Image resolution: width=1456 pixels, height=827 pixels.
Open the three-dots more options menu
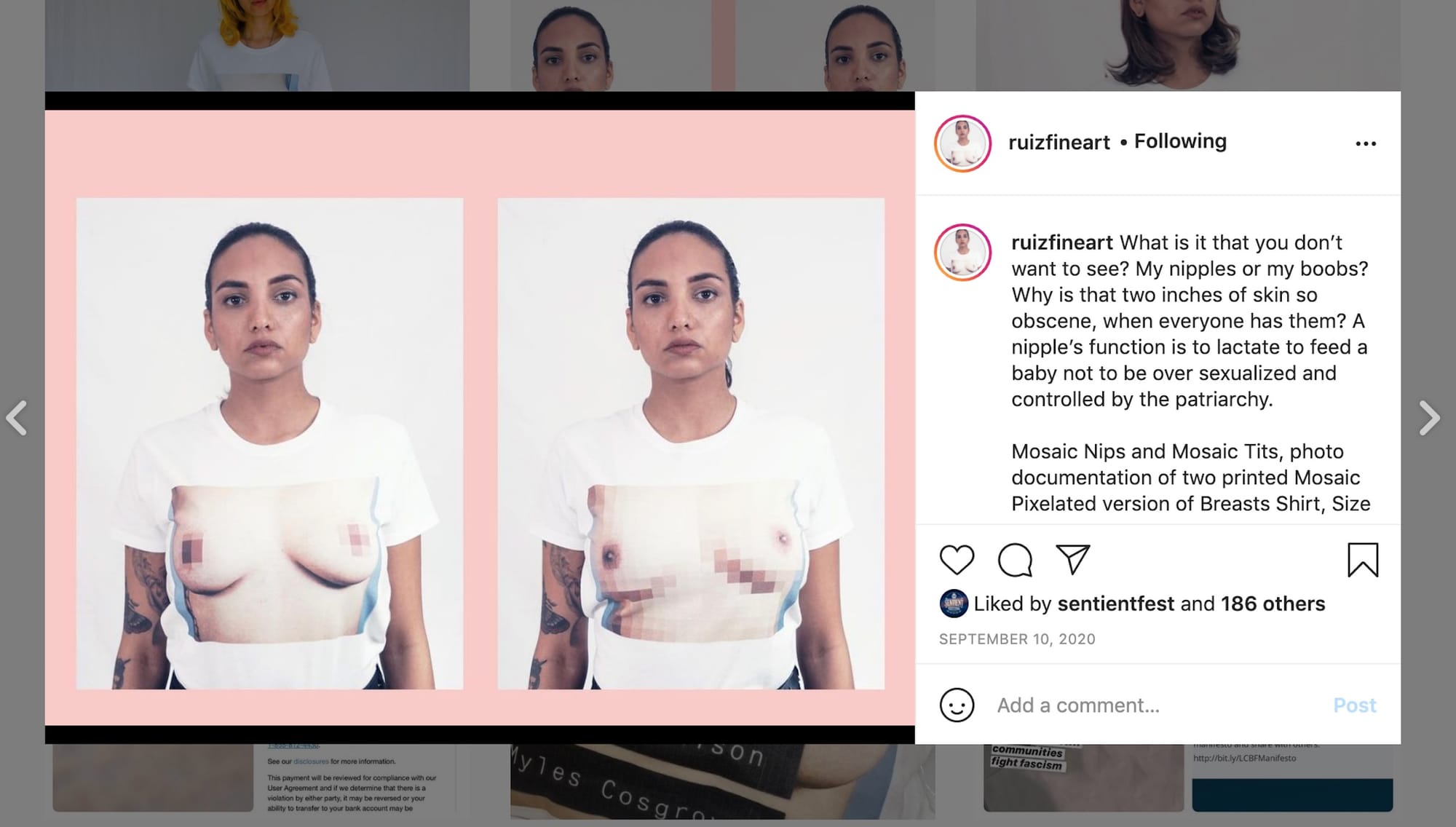(x=1366, y=143)
